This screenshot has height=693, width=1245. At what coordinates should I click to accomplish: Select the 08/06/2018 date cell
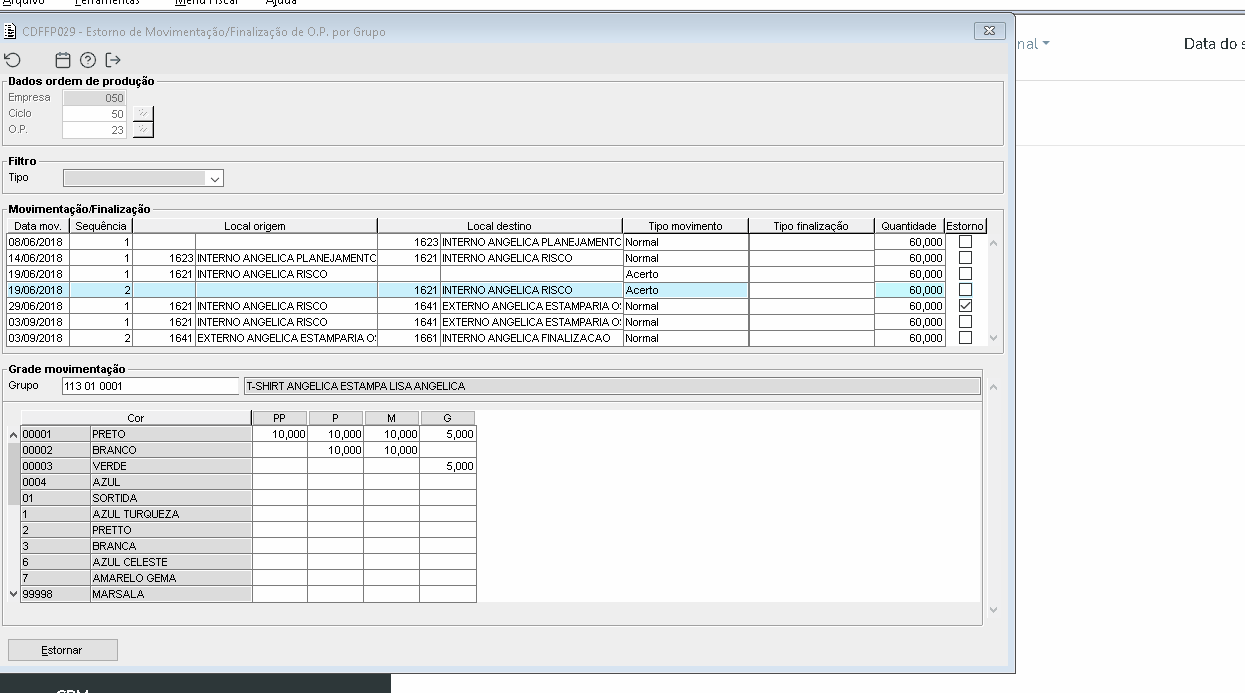point(39,242)
